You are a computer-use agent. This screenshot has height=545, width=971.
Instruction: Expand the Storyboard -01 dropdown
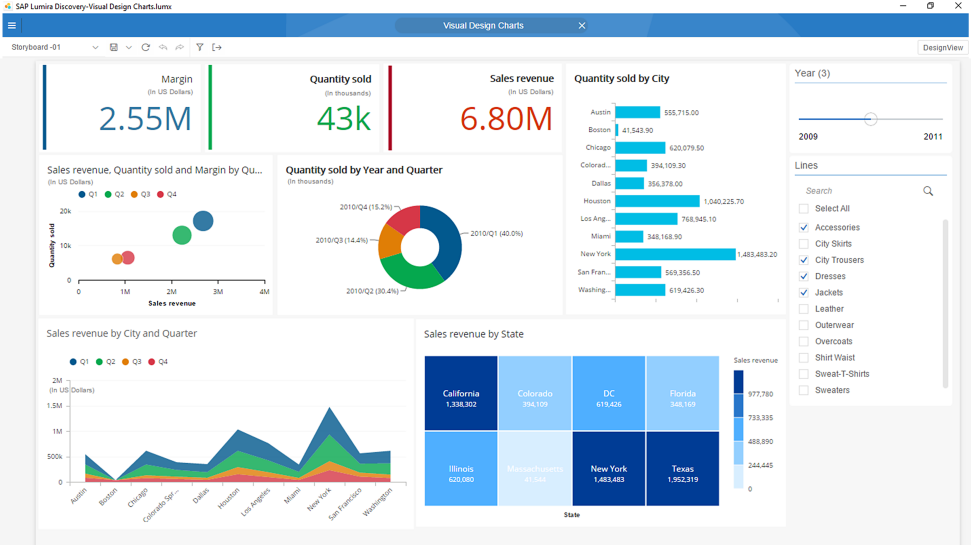(95, 47)
